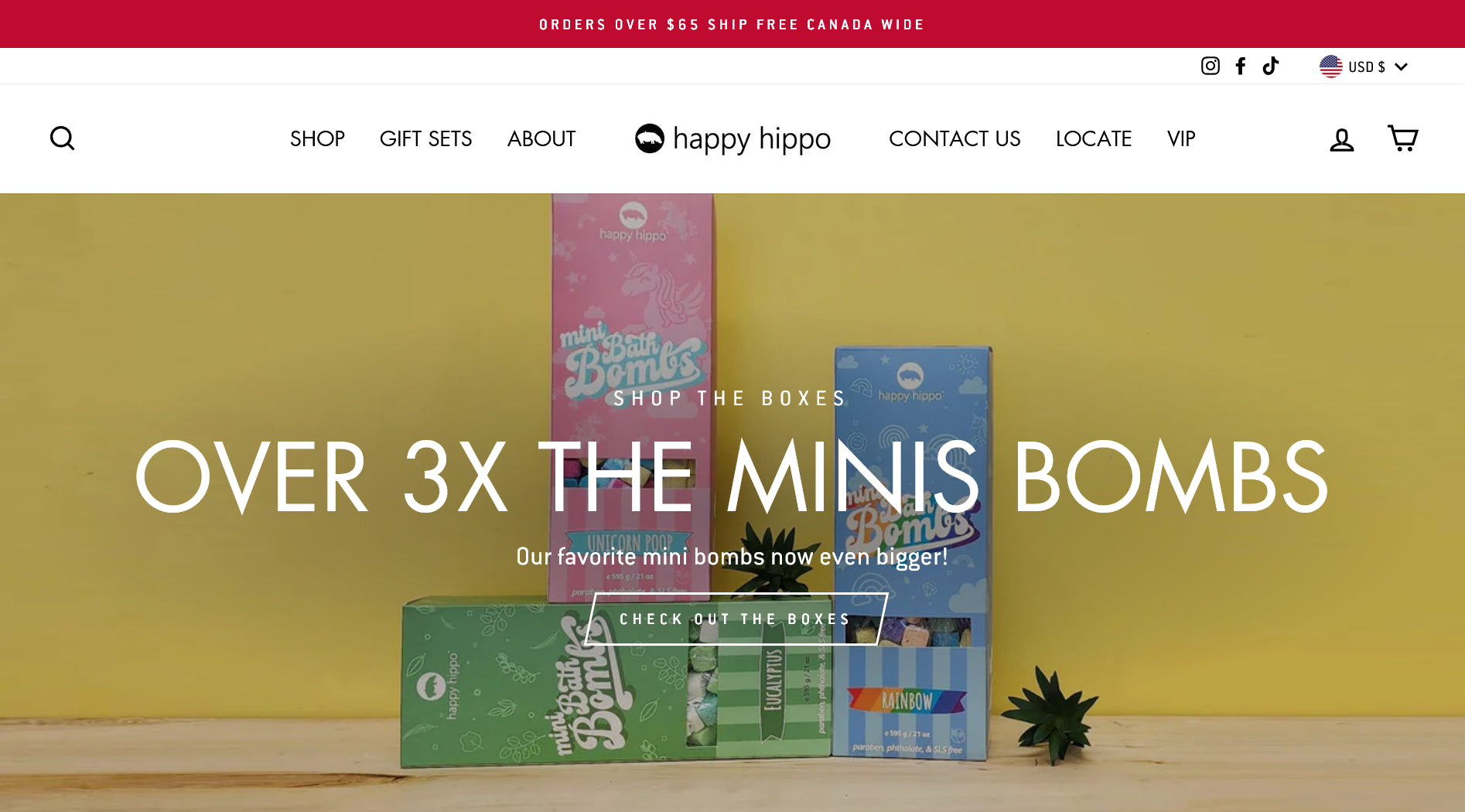The height and width of the screenshot is (812, 1465).
Task: Open the TikTok social icon
Action: [x=1270, y=67]
